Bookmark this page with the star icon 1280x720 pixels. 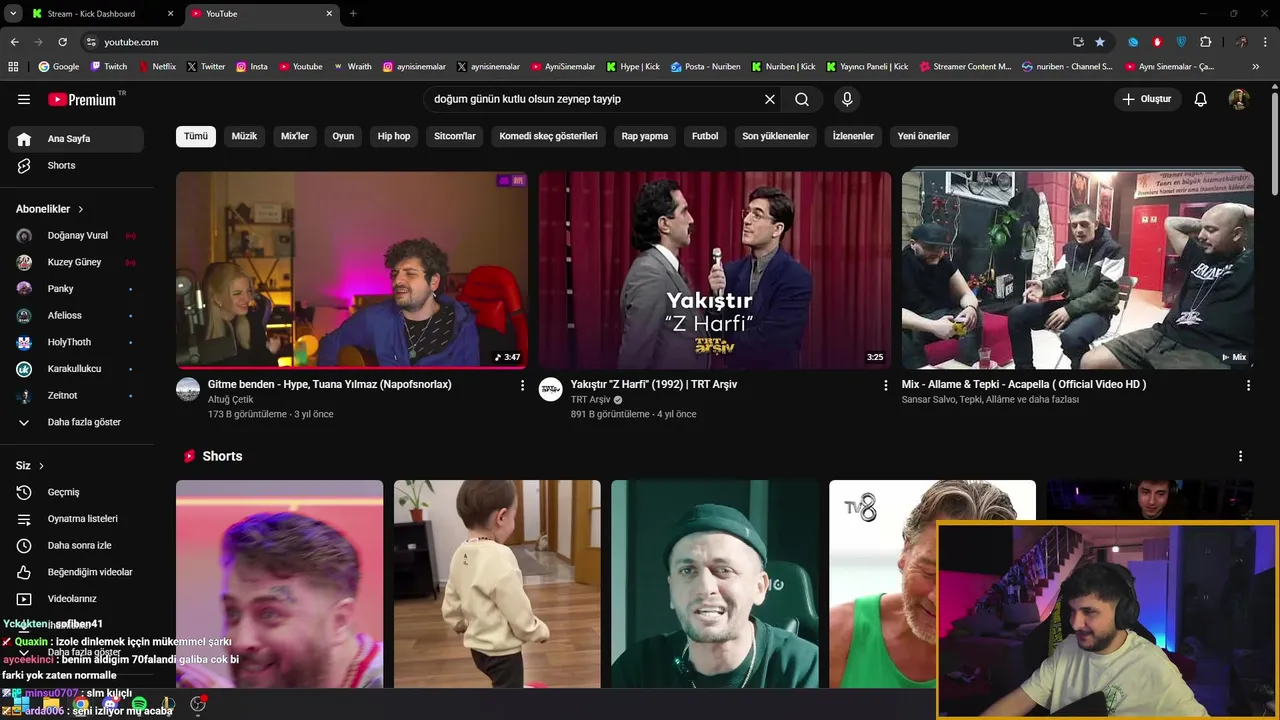click(x=1100, y=42)
